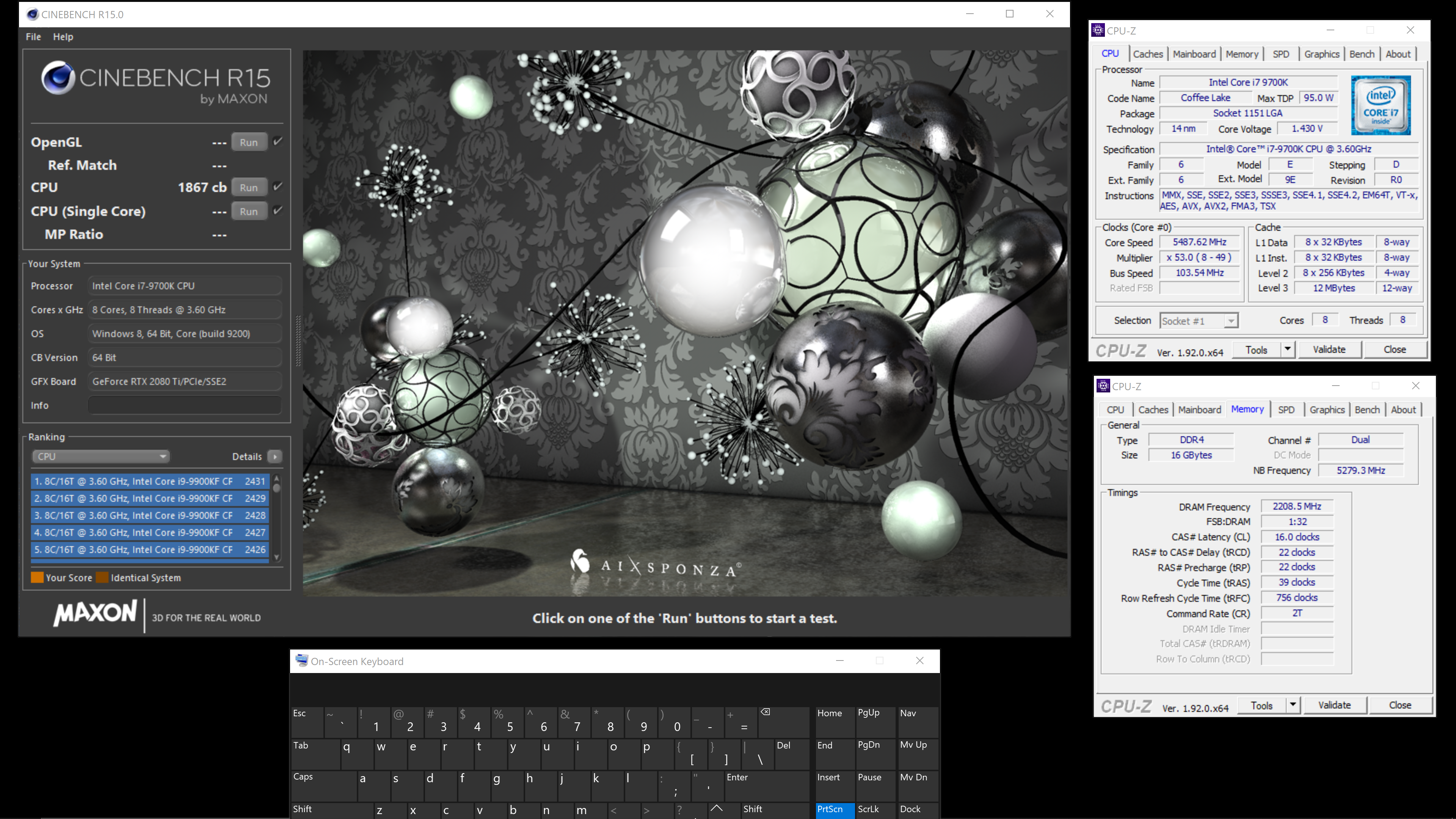Select ranking entry 1 with score 2431

[150, 481]
